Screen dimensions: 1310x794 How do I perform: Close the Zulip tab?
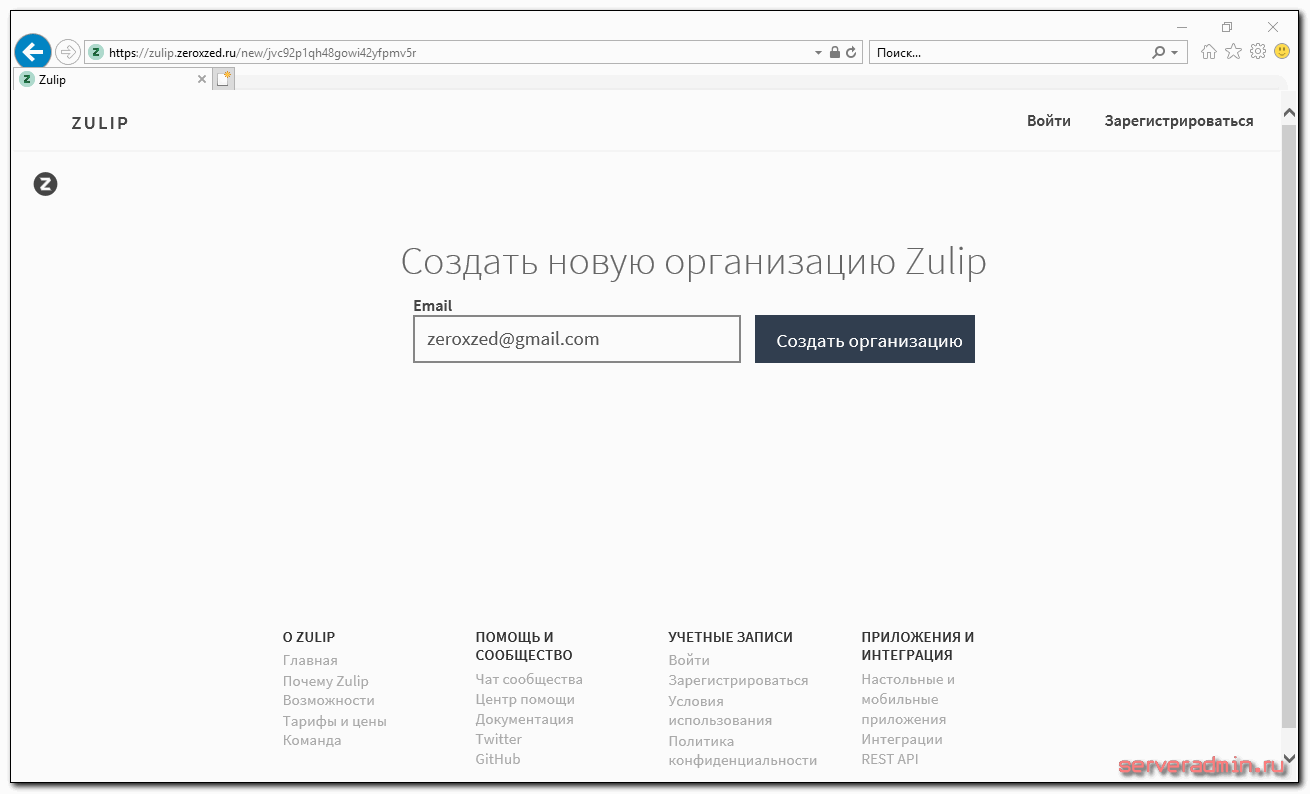click(x=202, y=79)
